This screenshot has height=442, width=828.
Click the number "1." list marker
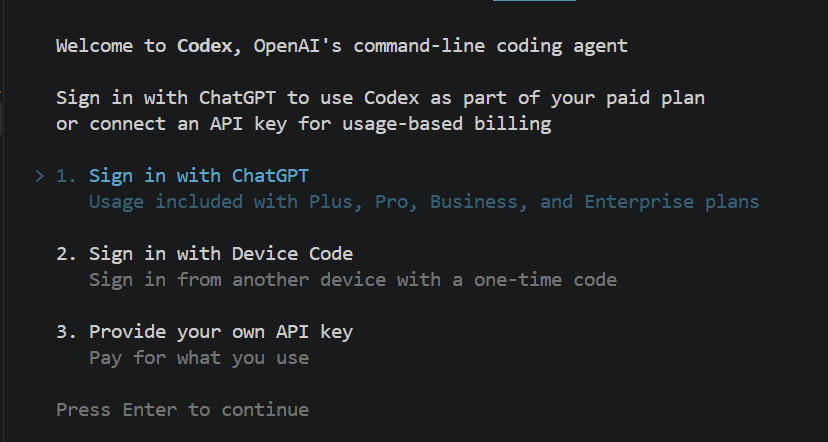click(66, 176)
